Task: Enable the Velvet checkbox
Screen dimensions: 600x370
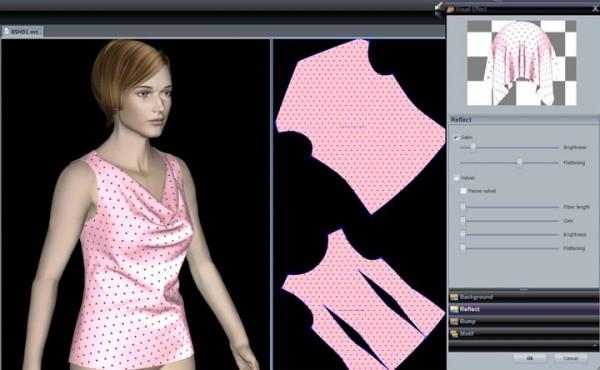Action: click(456, 178)
